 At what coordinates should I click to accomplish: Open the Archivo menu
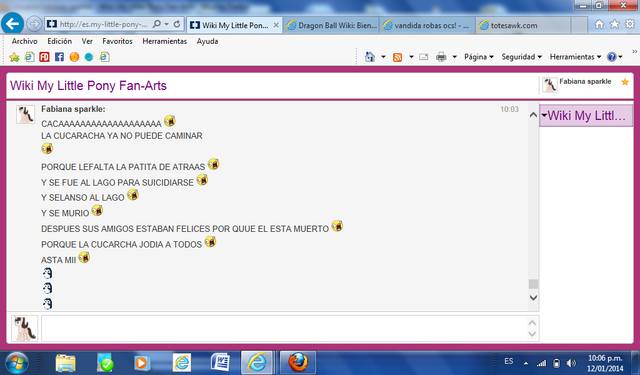coord(24,41)
